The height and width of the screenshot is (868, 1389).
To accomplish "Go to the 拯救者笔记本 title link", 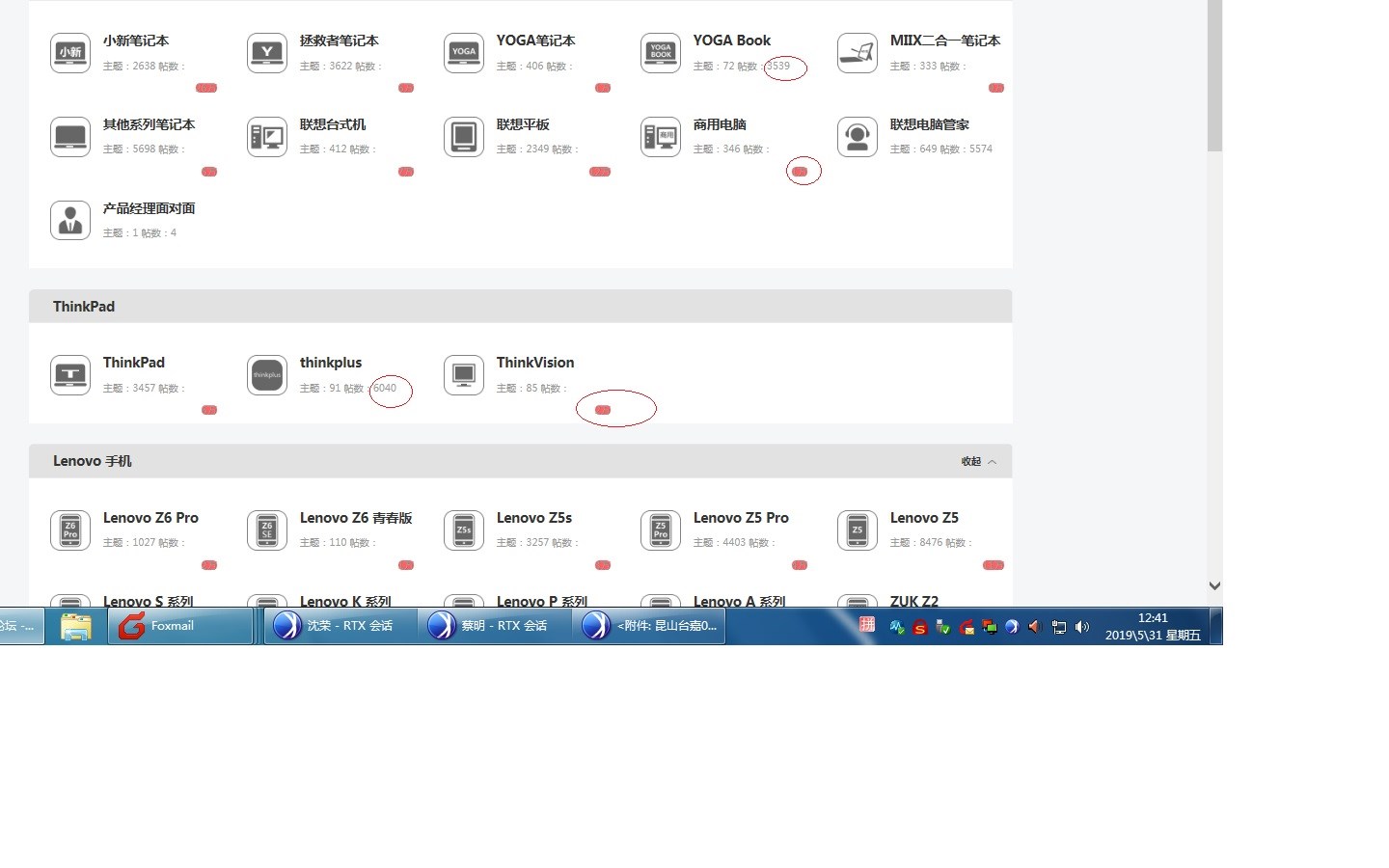I will click(340, 41).
